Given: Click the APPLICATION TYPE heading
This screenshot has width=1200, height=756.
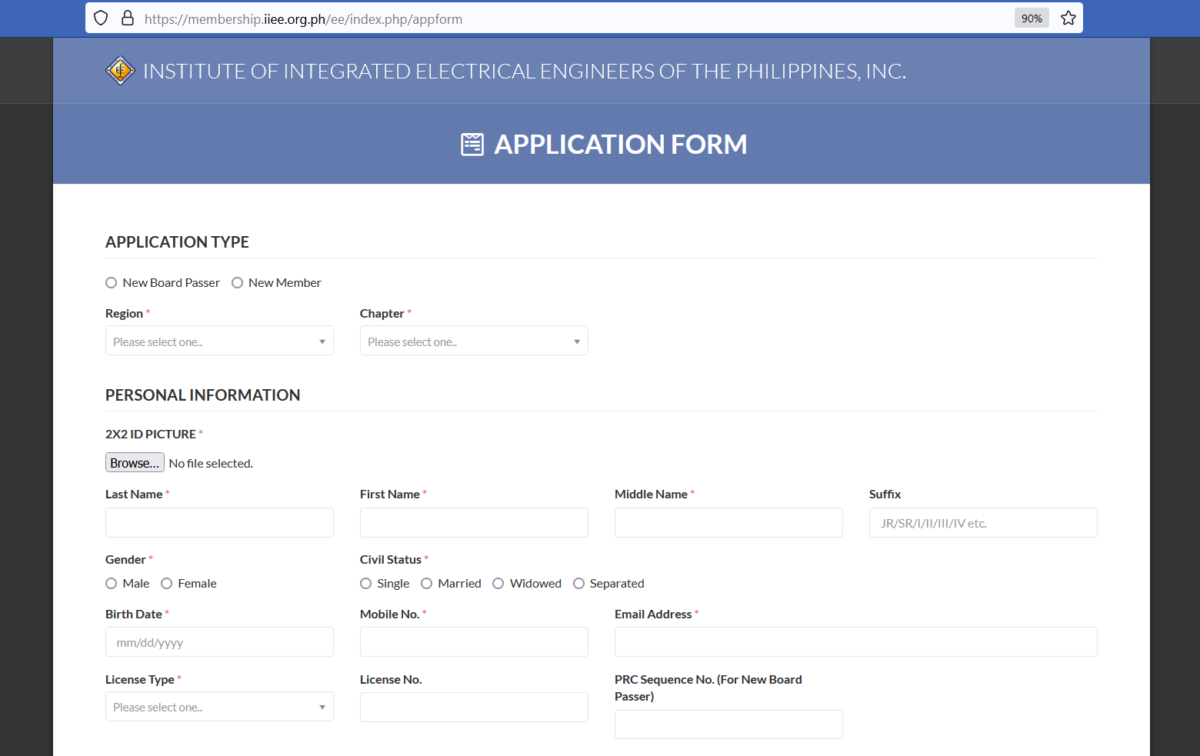Looking at the screenshot, I should 177,242.
